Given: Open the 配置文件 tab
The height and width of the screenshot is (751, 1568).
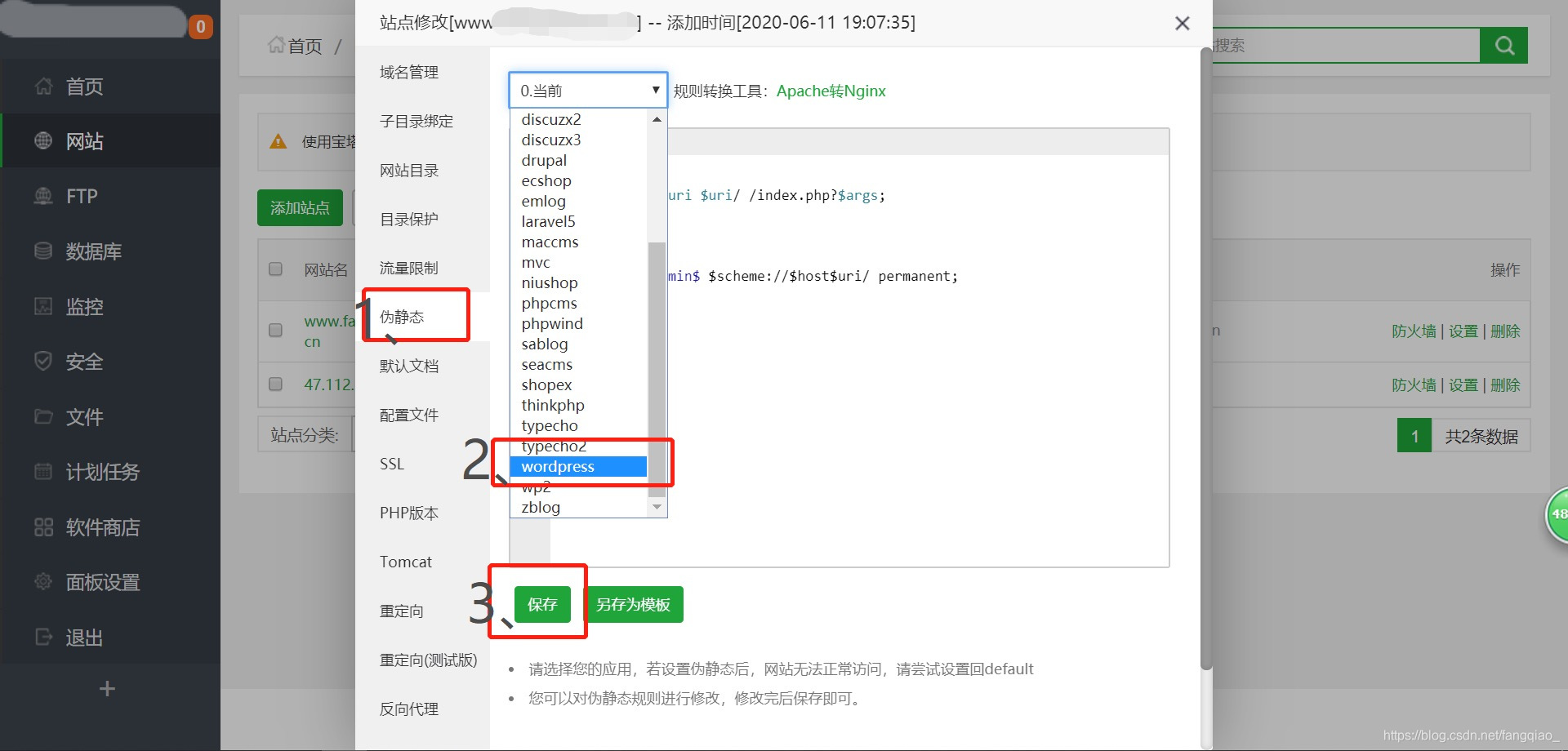Looking at the screenshot, I should click(409, 415).
